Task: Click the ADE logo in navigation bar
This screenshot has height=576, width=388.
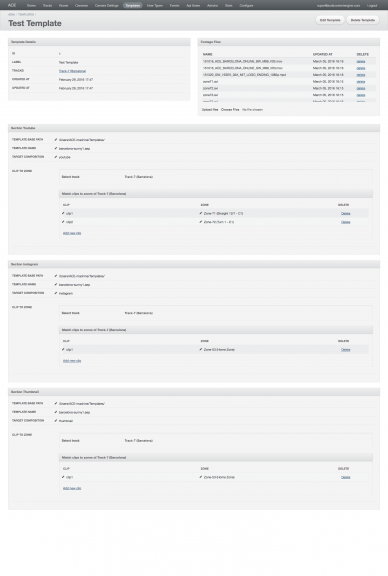Action: 12,5
